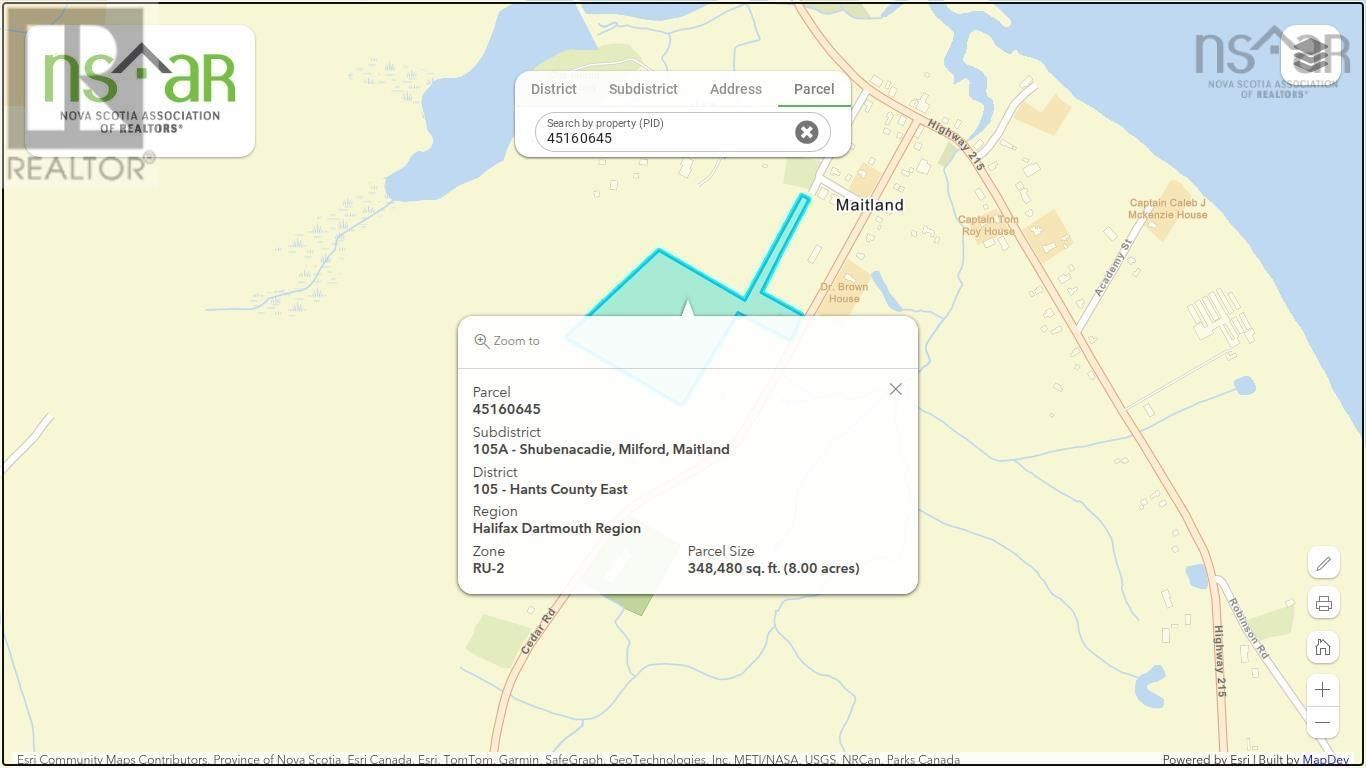Close the parcel information popup
The height and width of the screenshot is (768, 1366).
(895, 389)
